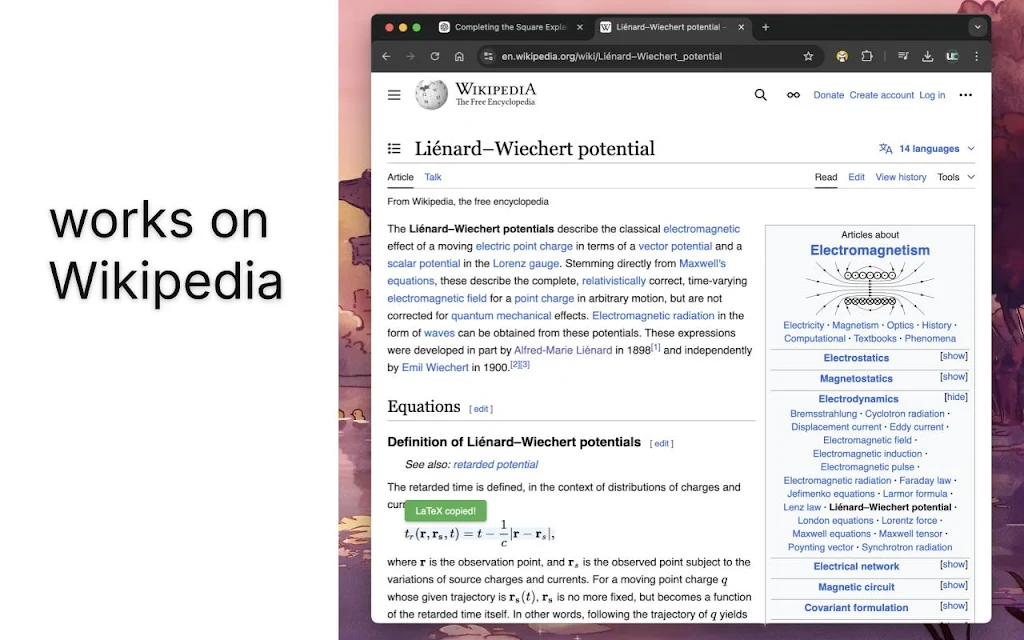
Task: Select the Read tab
Action: tap(825, 177)
